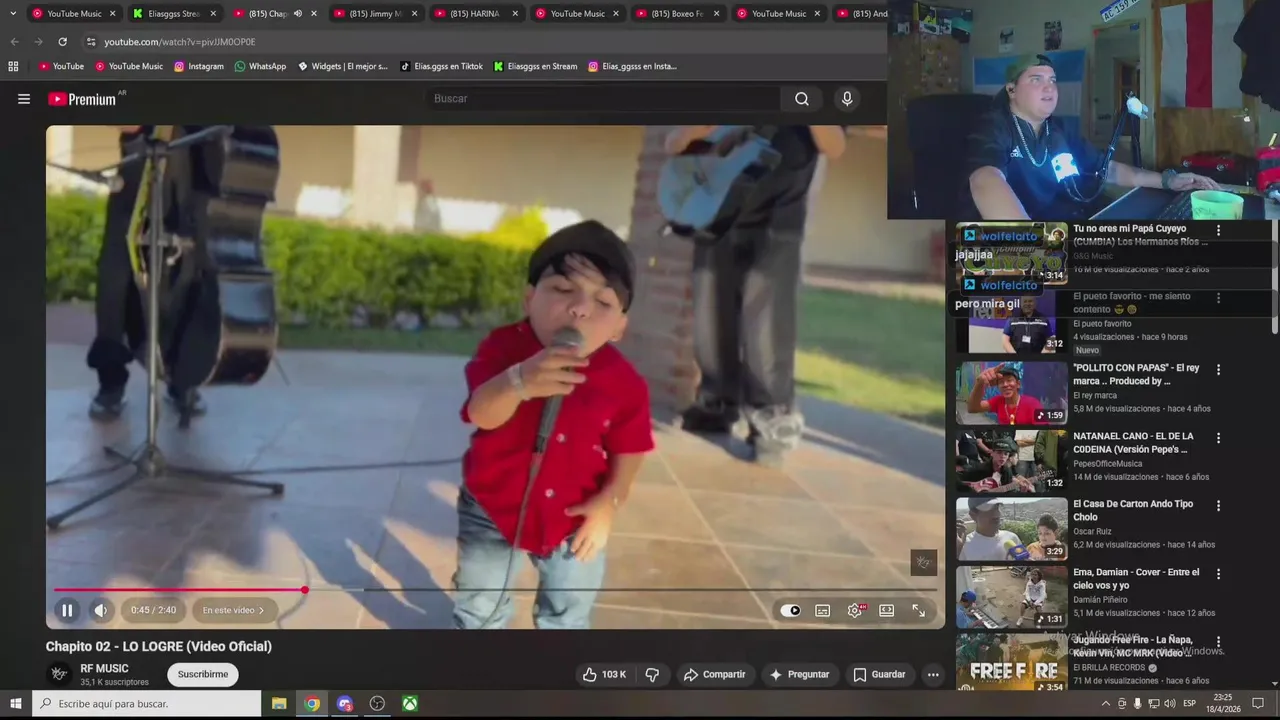
Task: Open the RF MUSIC channel avatar
Action: 59,675
